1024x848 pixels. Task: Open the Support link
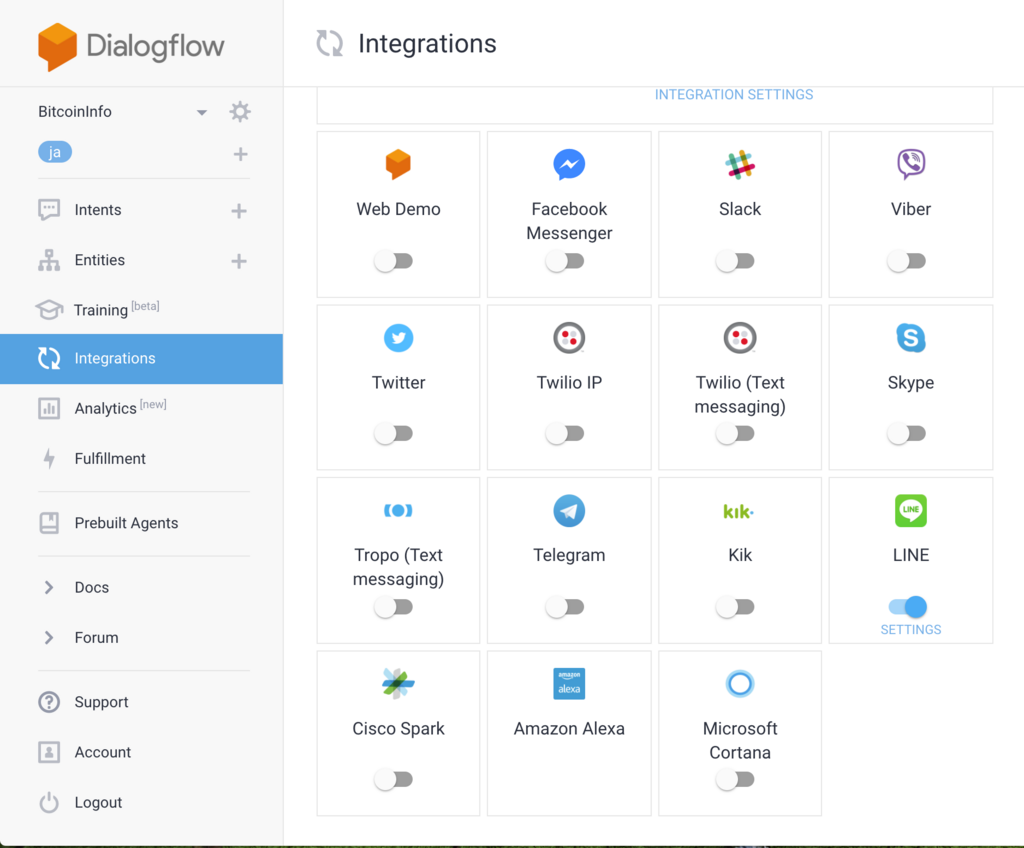coord(101,702)
